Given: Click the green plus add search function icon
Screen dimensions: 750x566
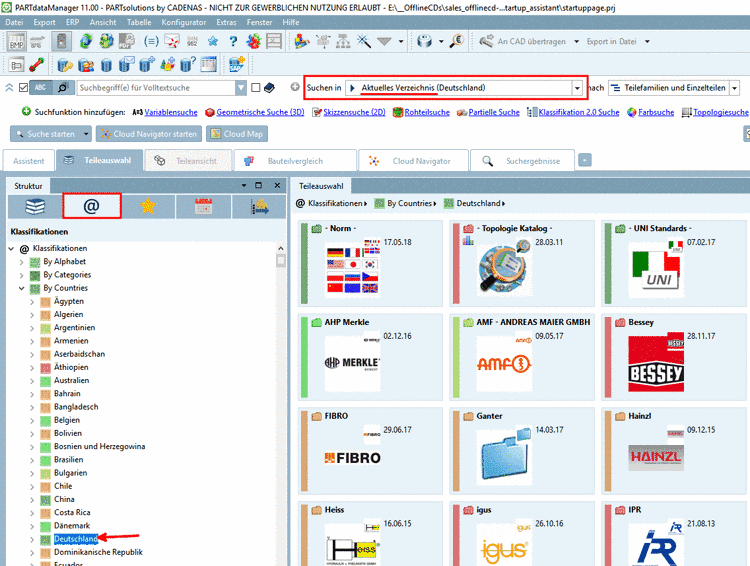Looking at the screenshot, I should point(26,111).
